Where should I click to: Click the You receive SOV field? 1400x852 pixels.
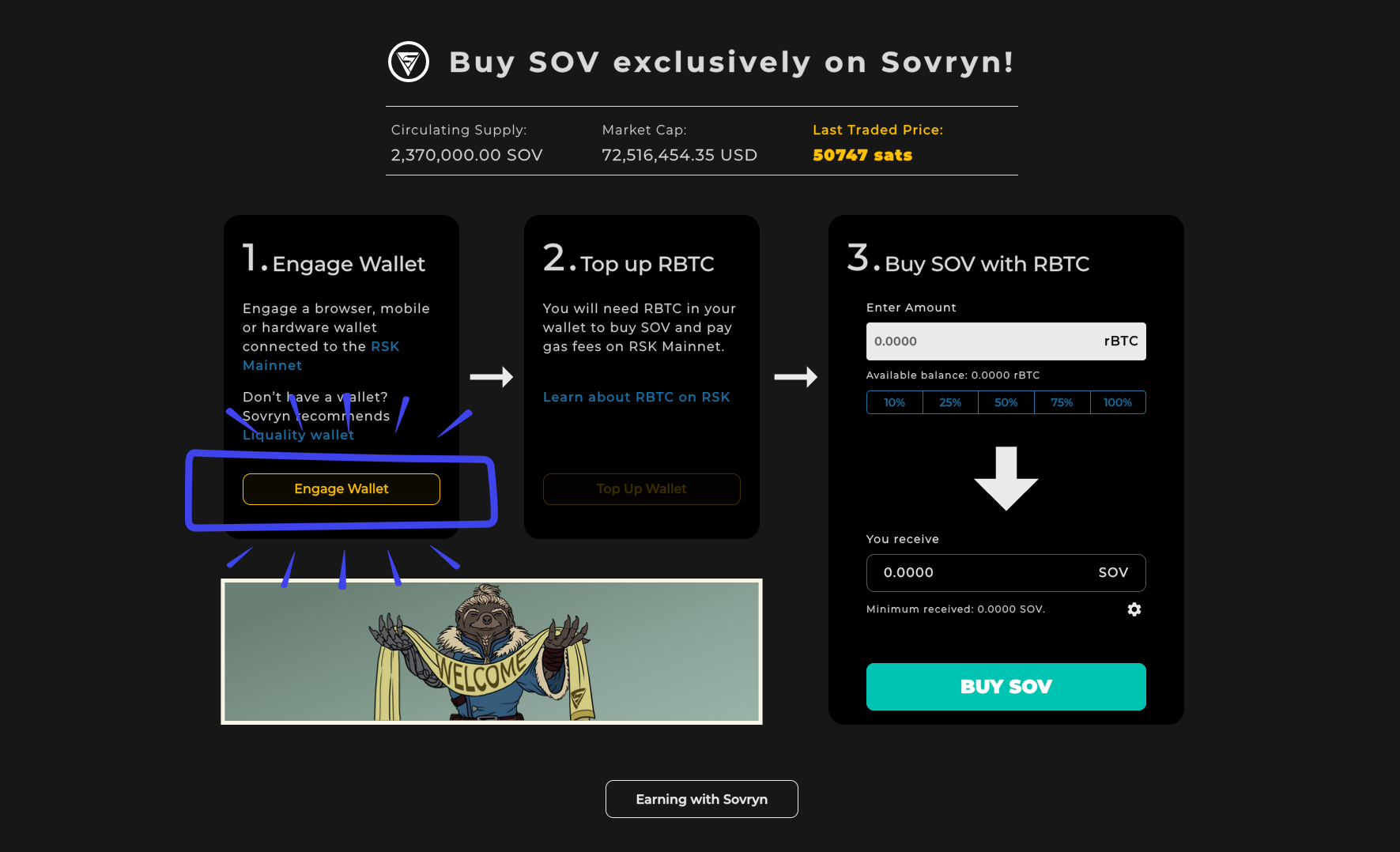(1006, 573)
